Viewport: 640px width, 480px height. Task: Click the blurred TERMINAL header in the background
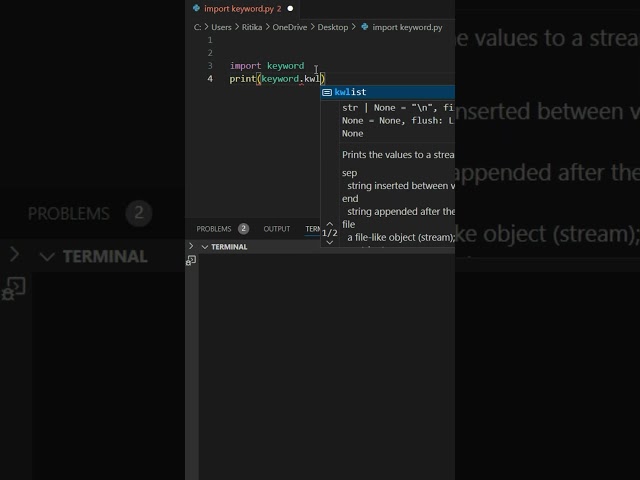click(105, 257)
